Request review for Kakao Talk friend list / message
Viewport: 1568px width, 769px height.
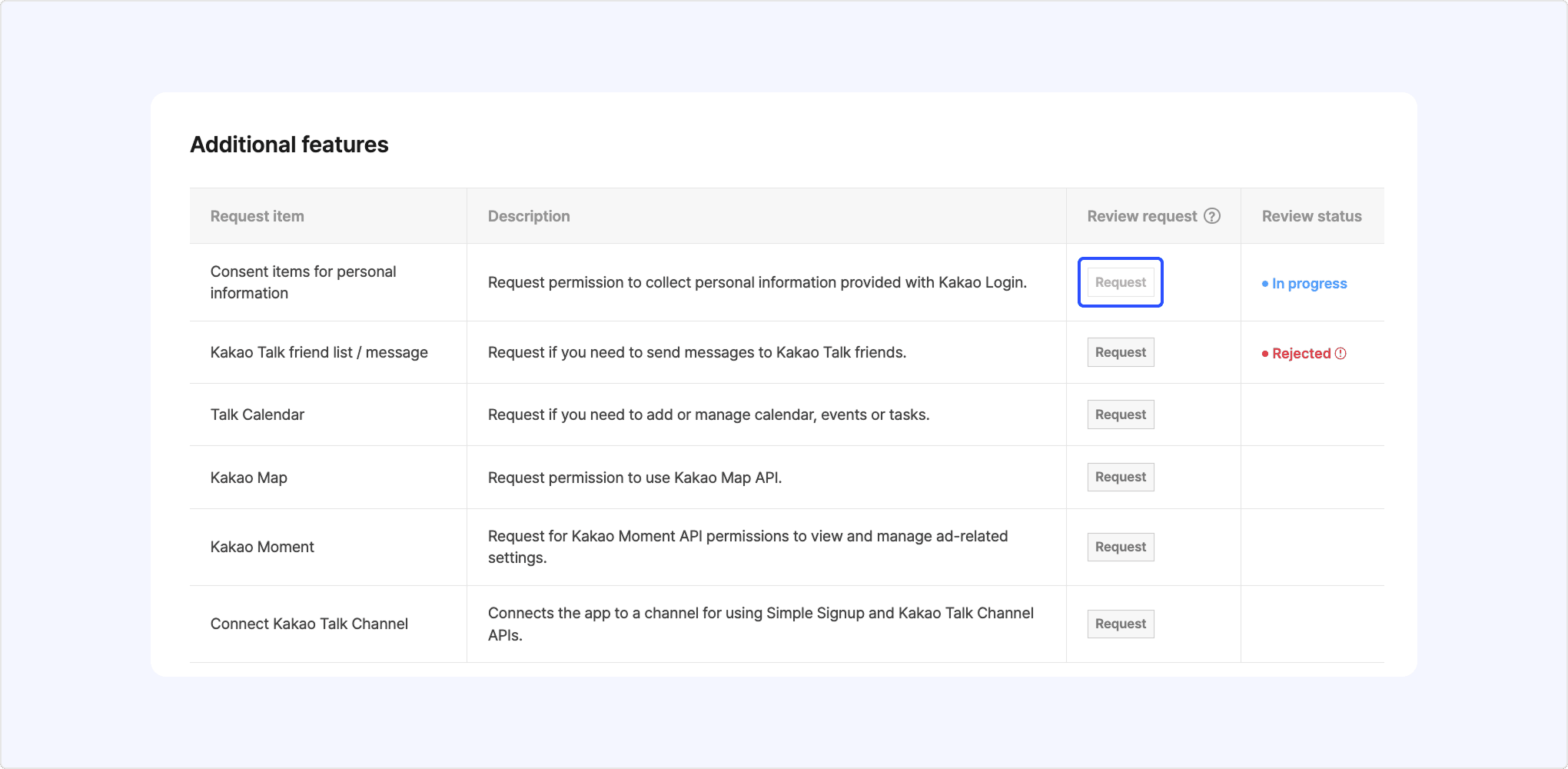(x=1121, y=352)
